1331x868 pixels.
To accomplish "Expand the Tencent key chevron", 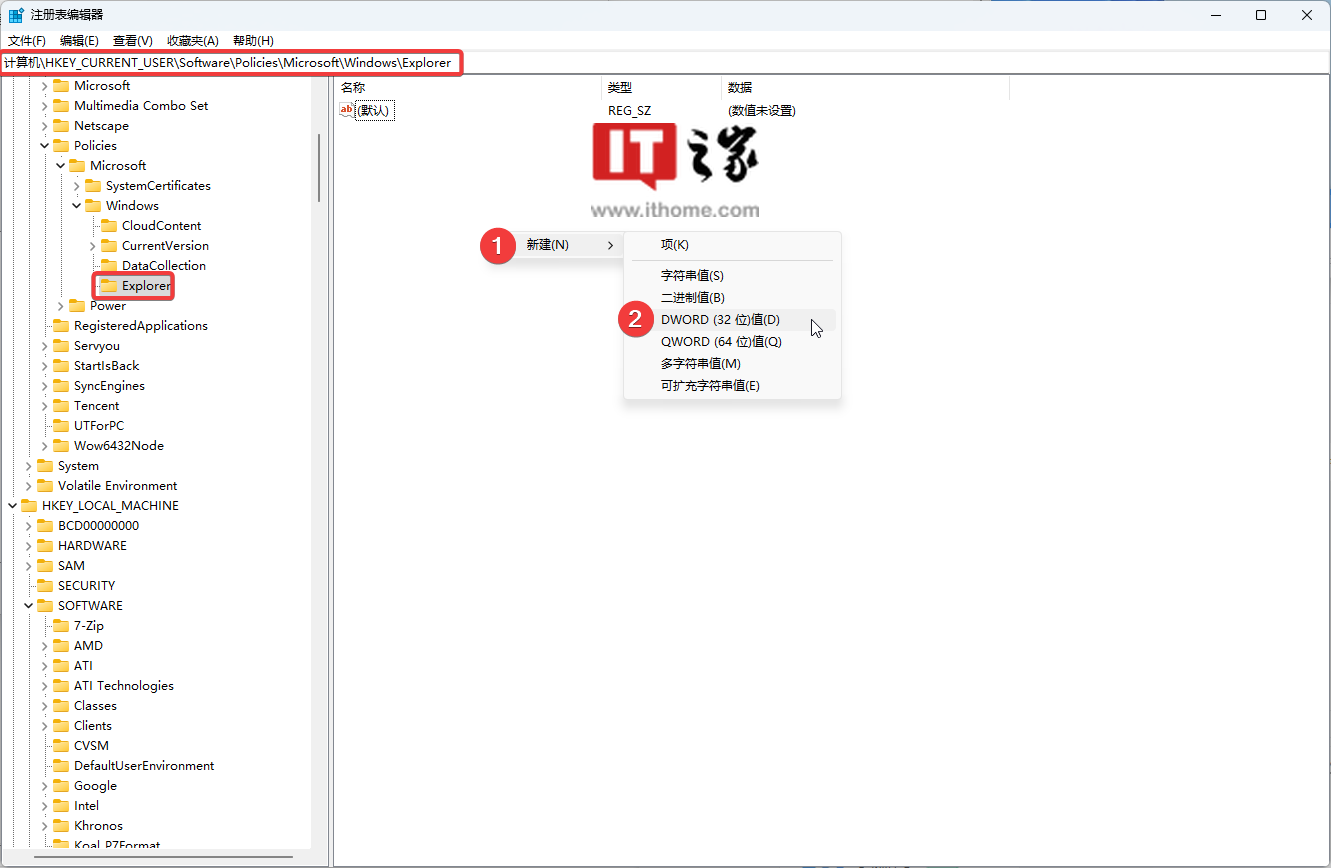I will (x=44, y=406).
